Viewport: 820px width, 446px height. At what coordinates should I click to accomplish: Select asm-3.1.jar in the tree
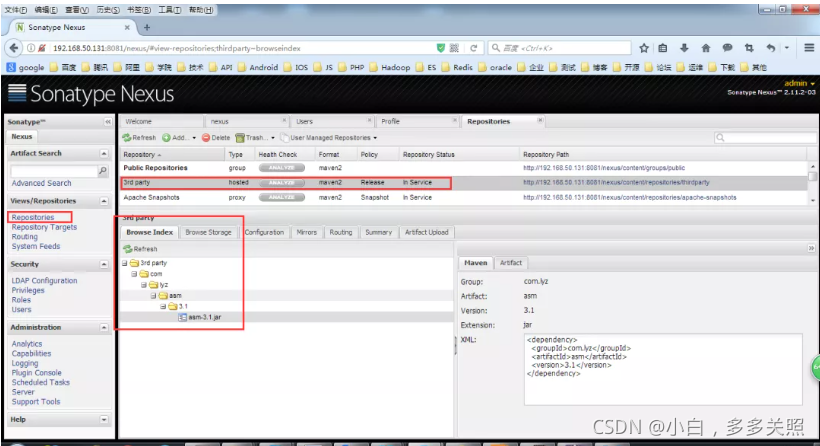point(204,317)
